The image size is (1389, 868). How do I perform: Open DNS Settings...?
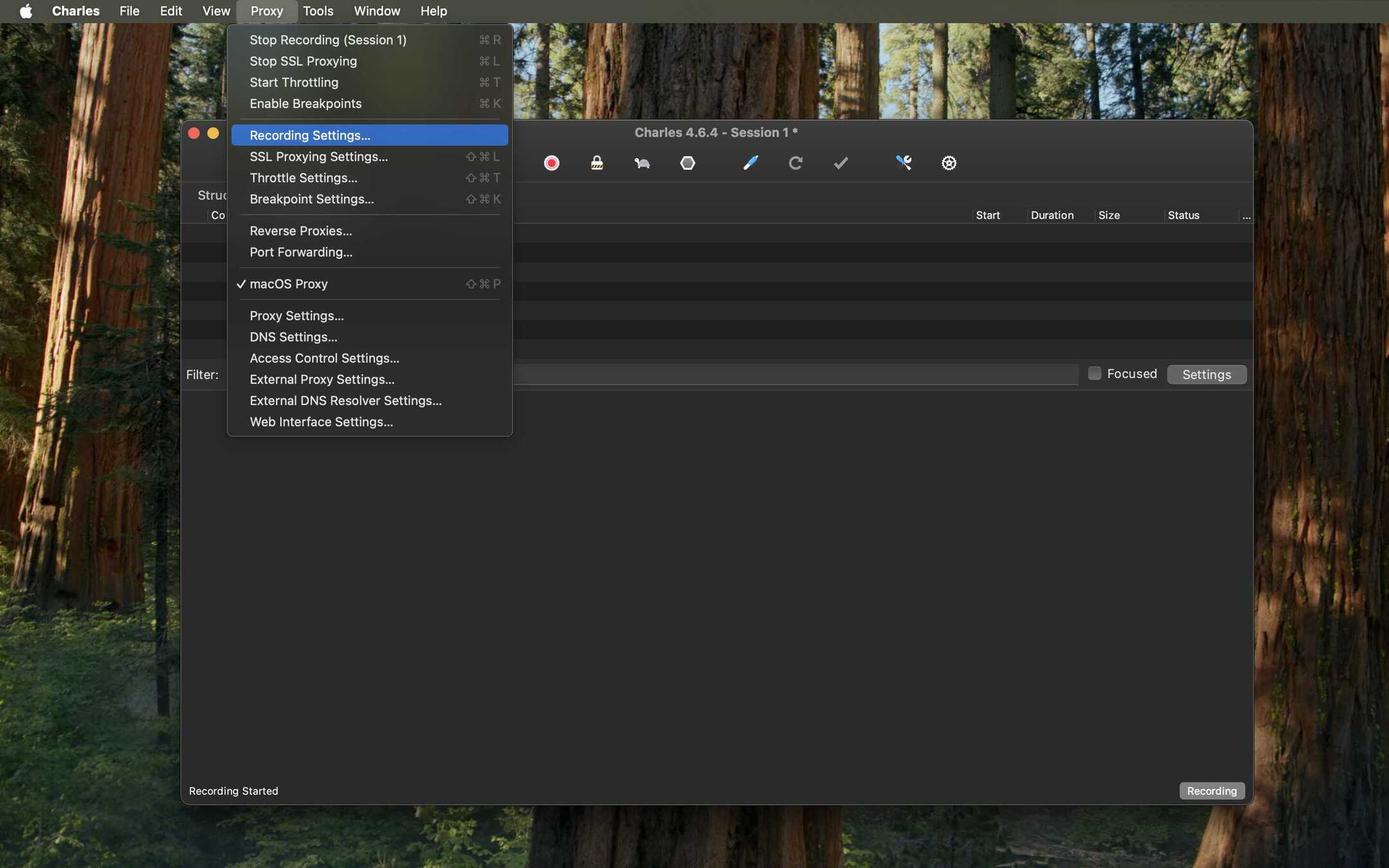(x=370, y=337)
